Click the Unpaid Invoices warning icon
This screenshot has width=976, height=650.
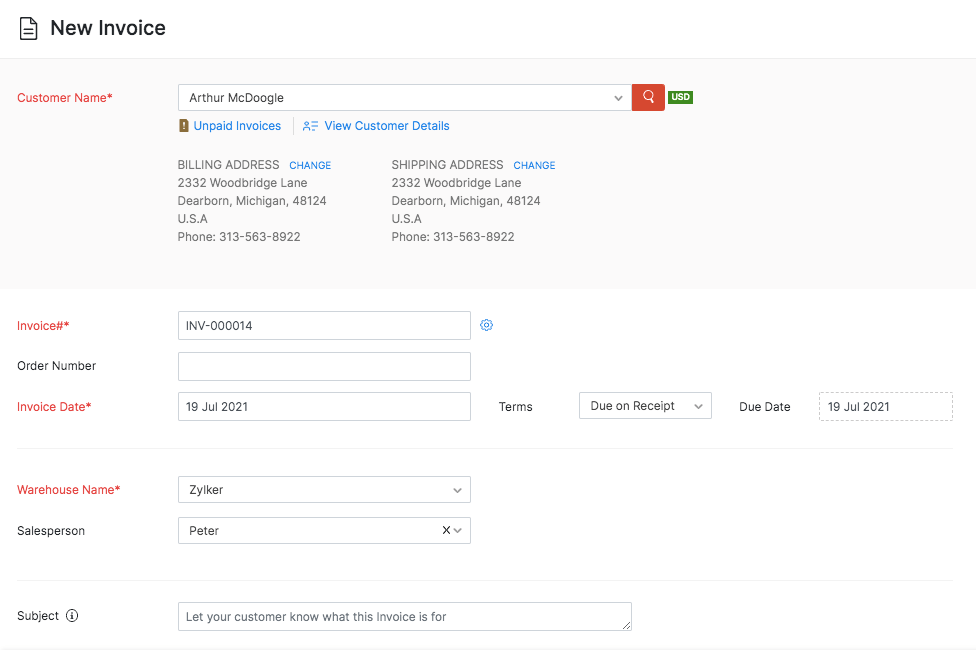(182, 126)
